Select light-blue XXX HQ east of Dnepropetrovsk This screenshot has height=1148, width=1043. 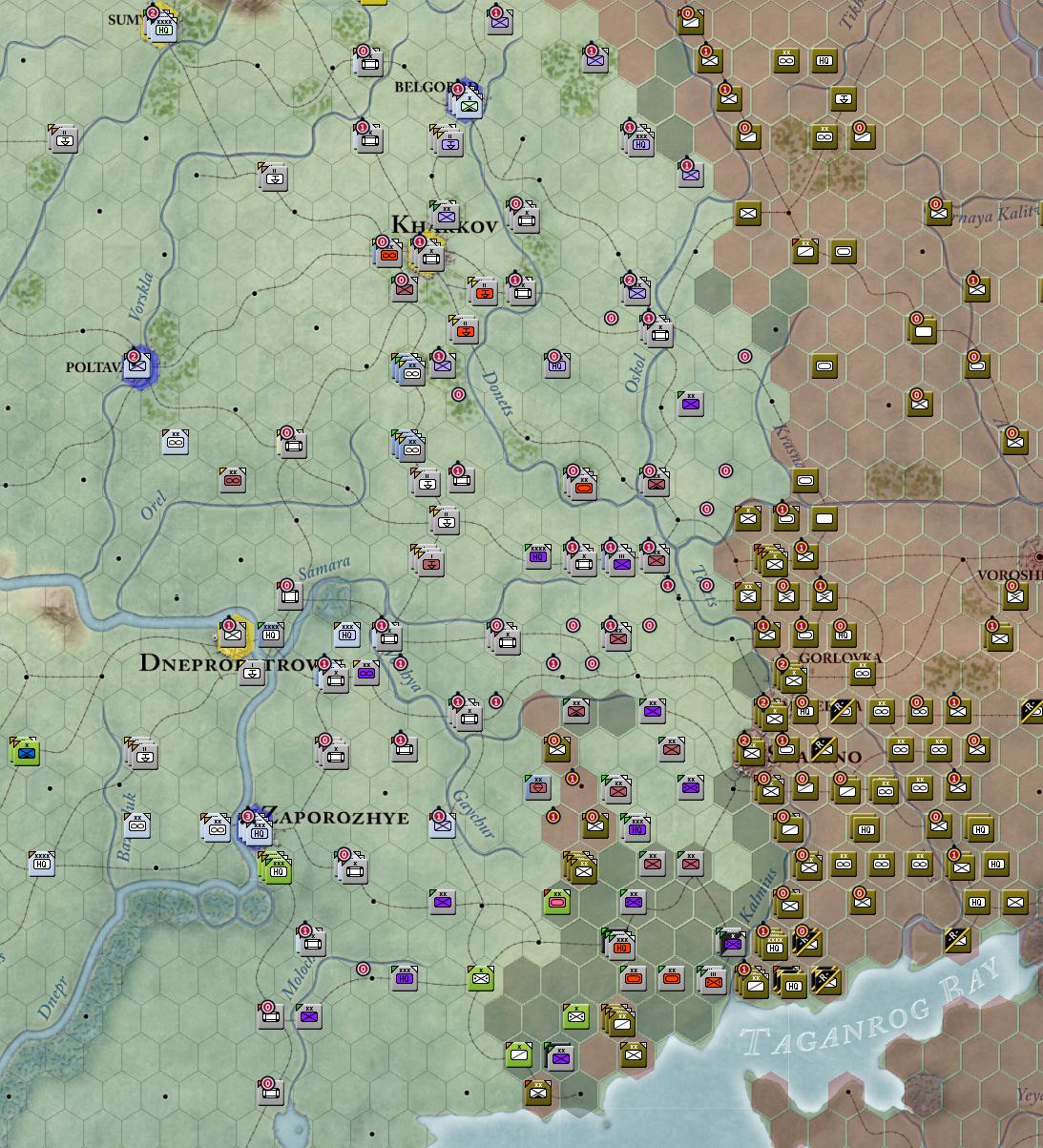click(x=347, y=634)
